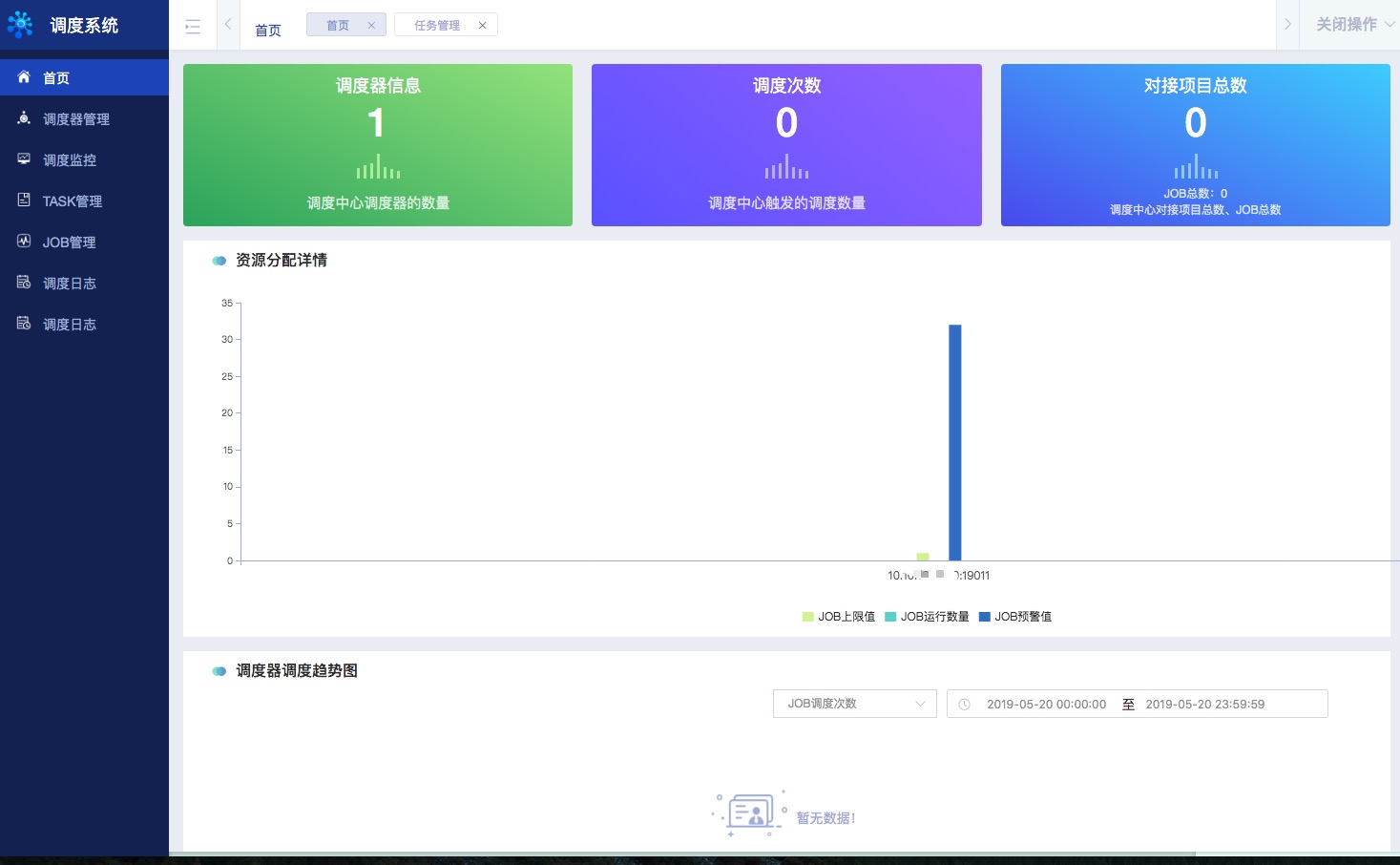Open JOB管理 from the sidebar

click(68, 242)
